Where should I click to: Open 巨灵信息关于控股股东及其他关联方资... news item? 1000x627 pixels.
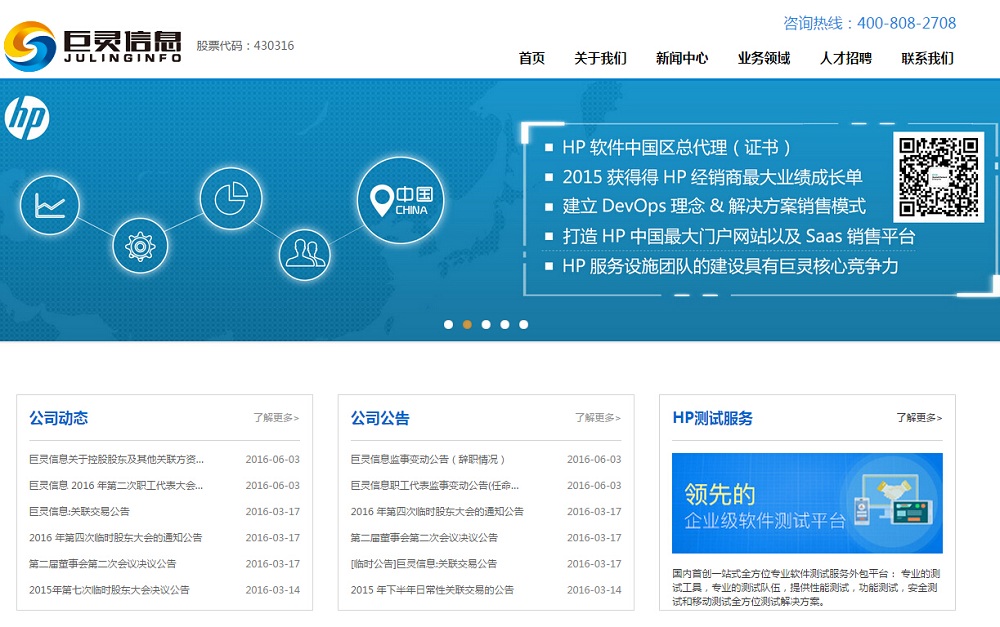click(116, 459)
